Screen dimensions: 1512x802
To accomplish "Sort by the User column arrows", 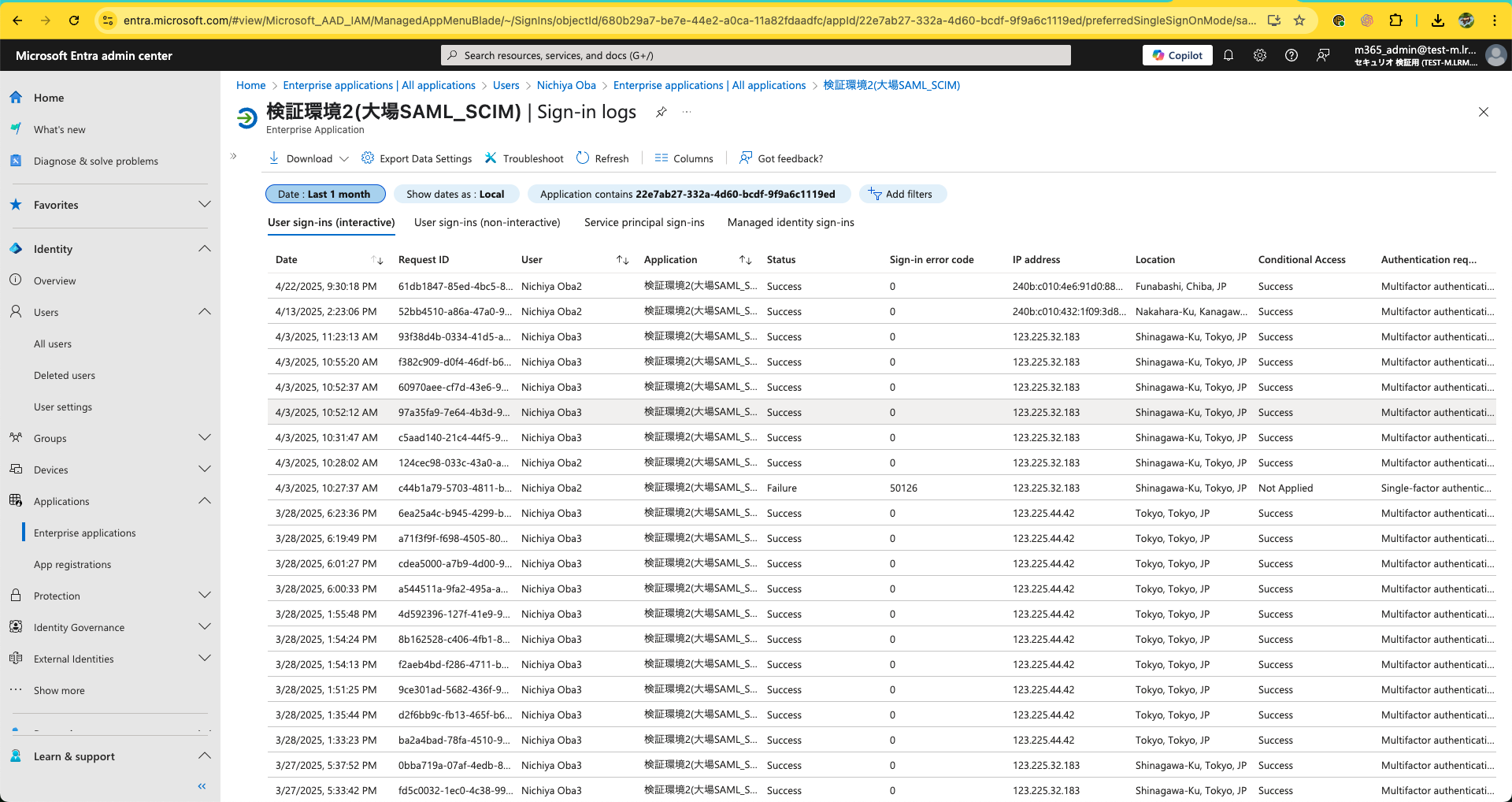I will click(622, 260).
